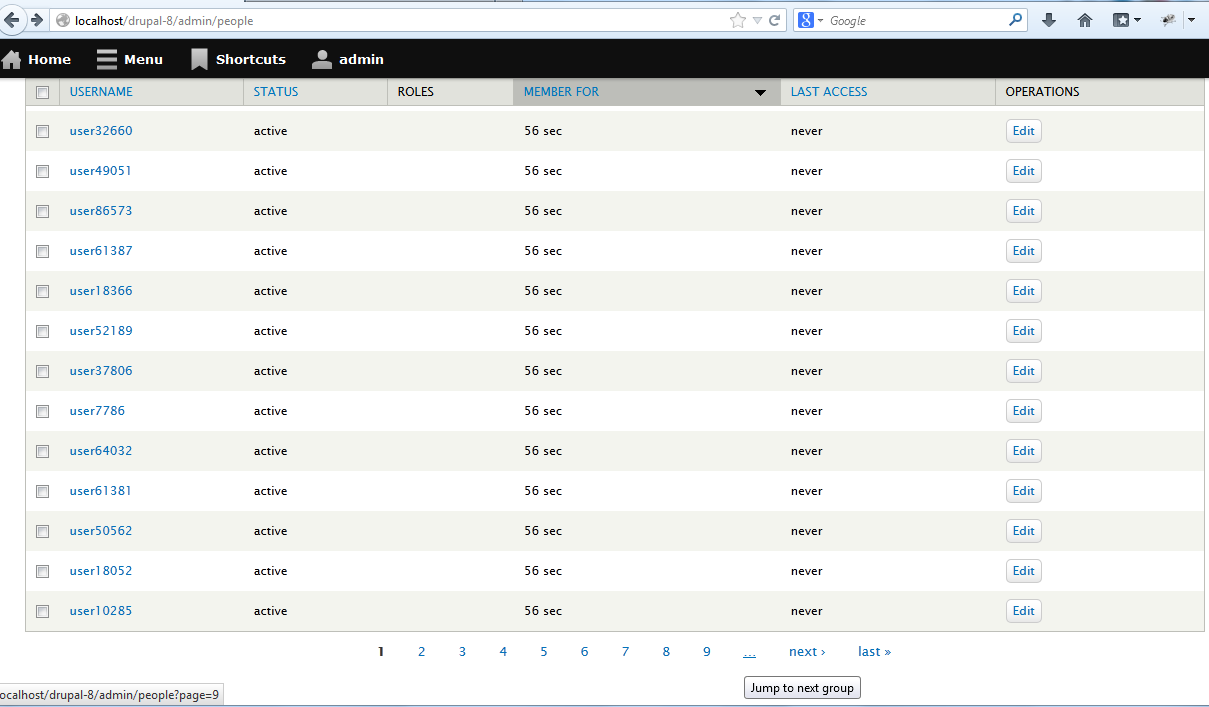The width and height of the screenshot is (1209, 707).
Task: Open the Google search engine dropdown
Action: tap(811, 20)
